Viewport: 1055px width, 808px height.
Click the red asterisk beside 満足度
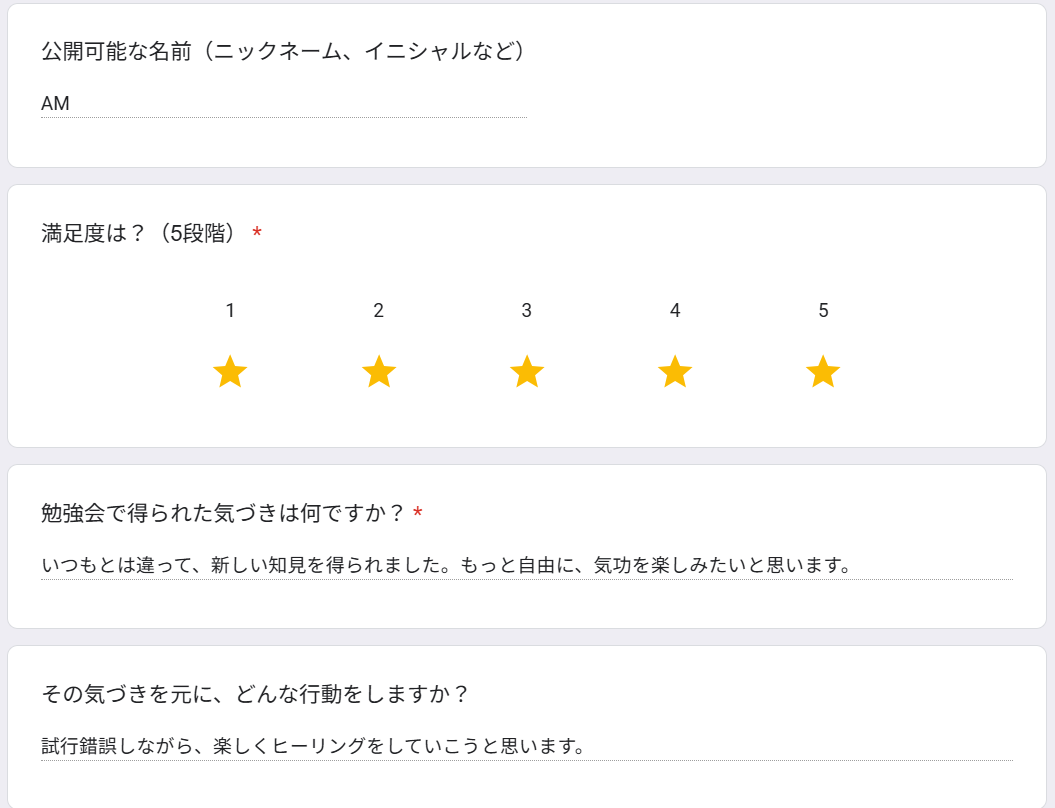pyautogui.click(x=256, y=233)
